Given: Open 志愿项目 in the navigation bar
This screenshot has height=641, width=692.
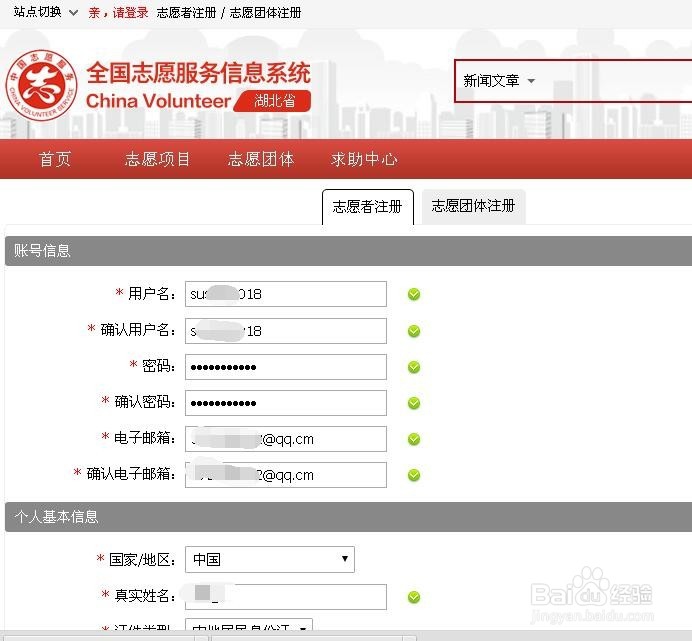Looking at the screenshot, I should click(158, 159).
